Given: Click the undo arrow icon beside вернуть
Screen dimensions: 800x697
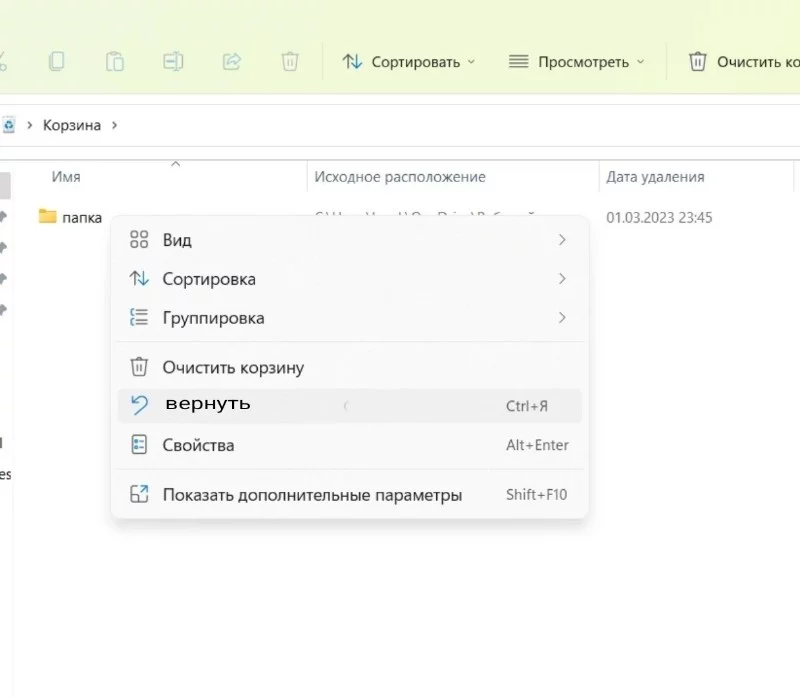Looking at the screenshot, I should pos(139,405).
